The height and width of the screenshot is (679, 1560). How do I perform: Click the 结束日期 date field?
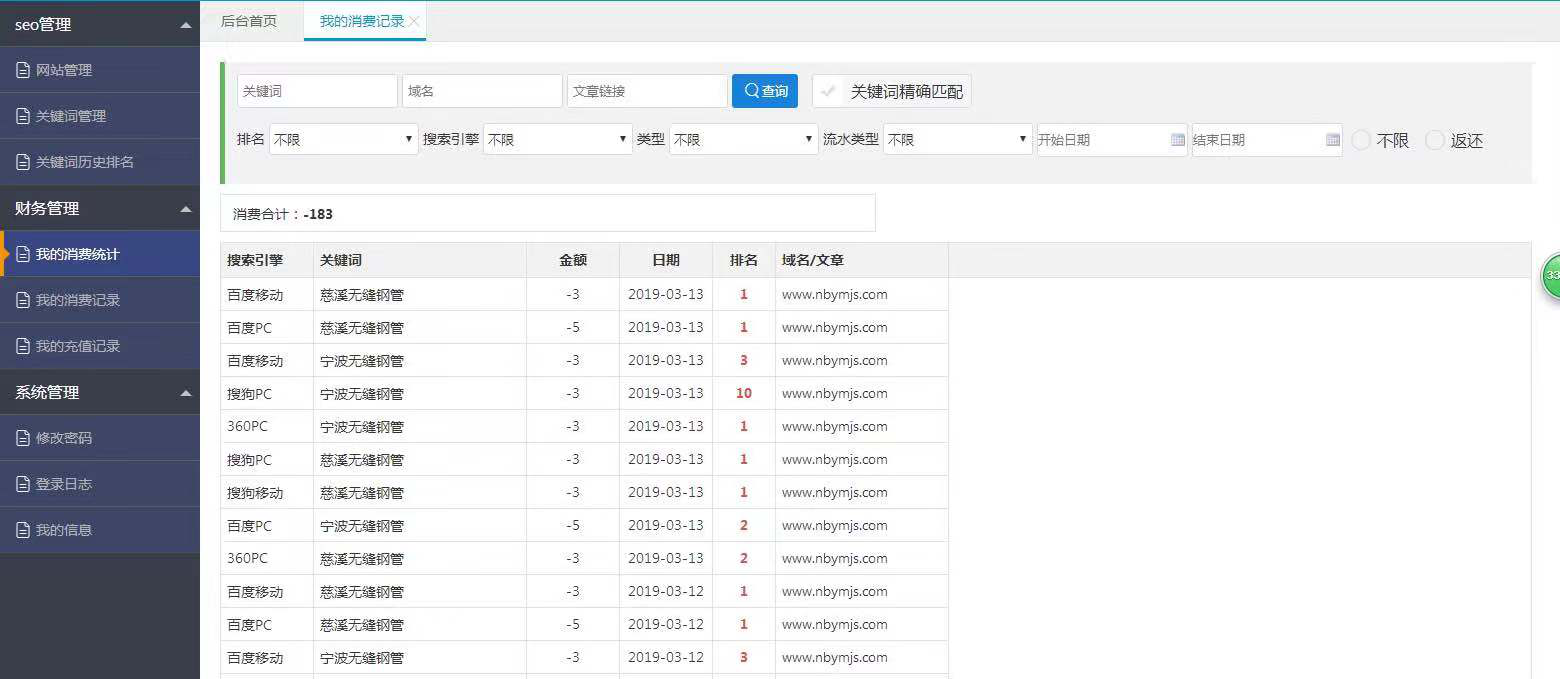pyautogui.click(x=1267, y=140)
